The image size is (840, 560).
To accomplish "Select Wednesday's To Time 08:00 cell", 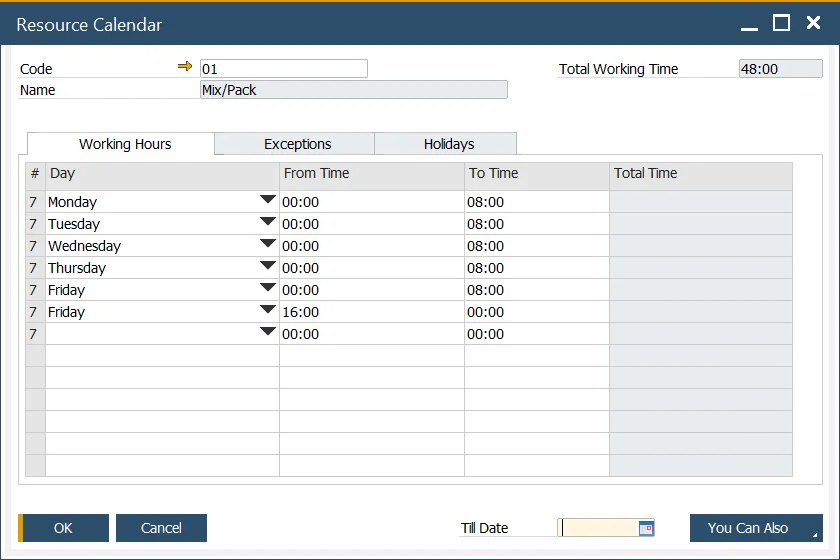I will [537, 246].
